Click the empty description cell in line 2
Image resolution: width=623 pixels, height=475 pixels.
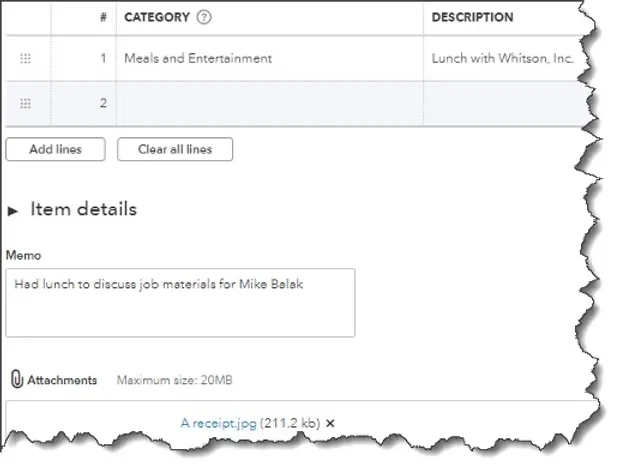click(505, 104)
